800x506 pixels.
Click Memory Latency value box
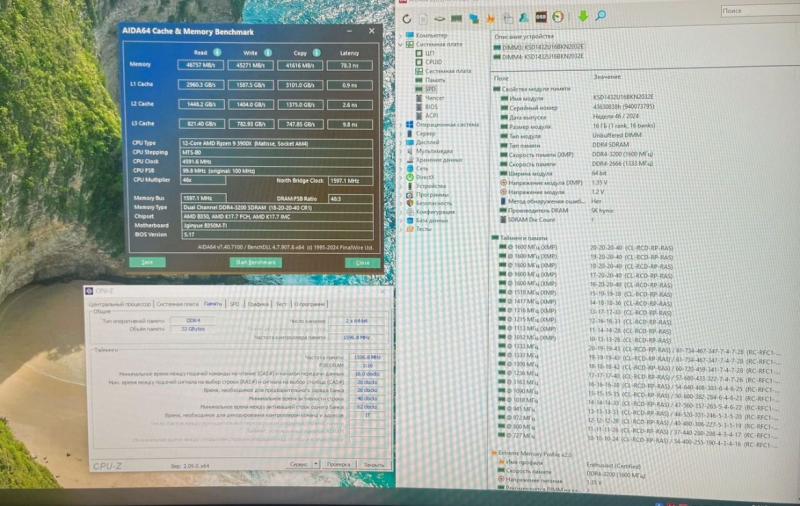[349, 65]
